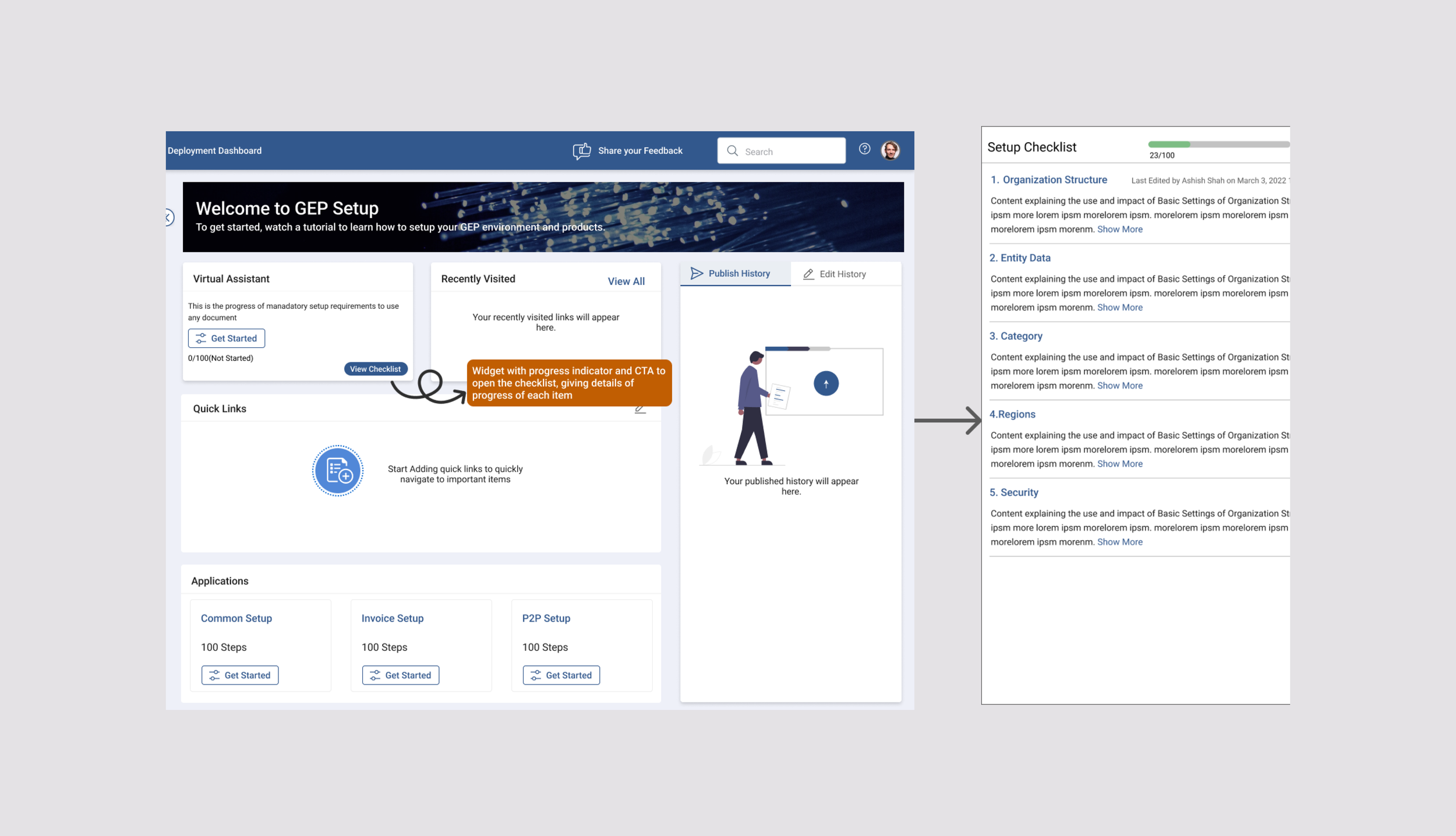Screen dimensions: 1456x836
Task: Expand Organization Structure with Show More
Action: coord(1119,230)
